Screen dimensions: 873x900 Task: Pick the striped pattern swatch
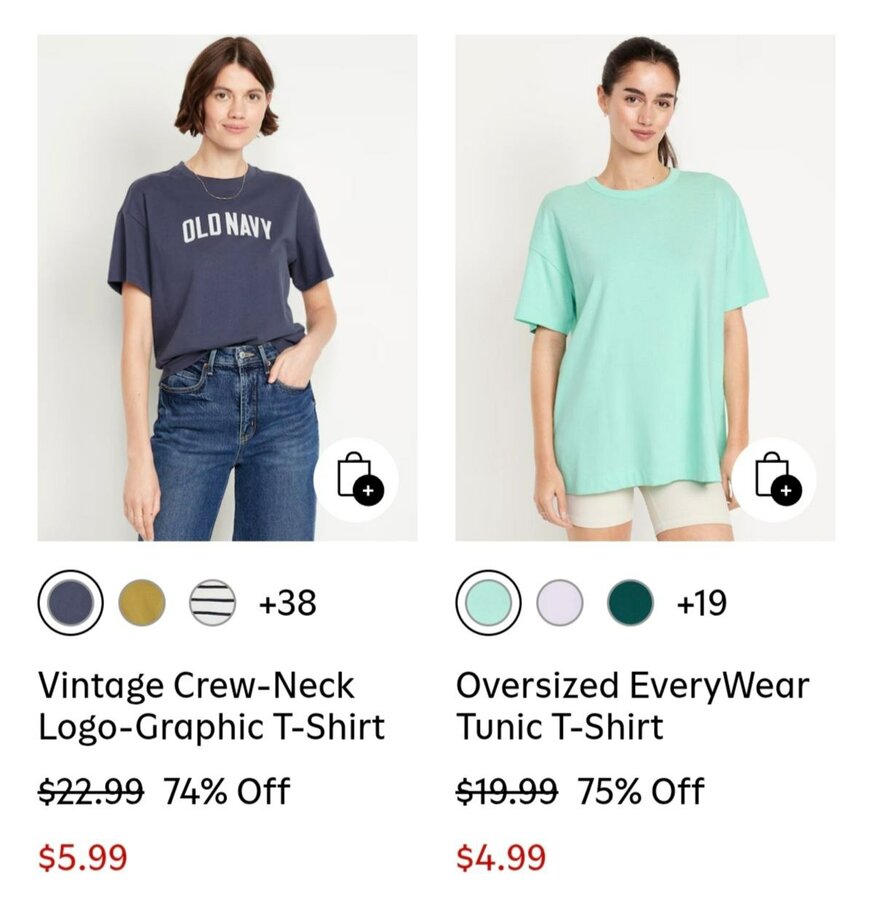coord(213,603)
